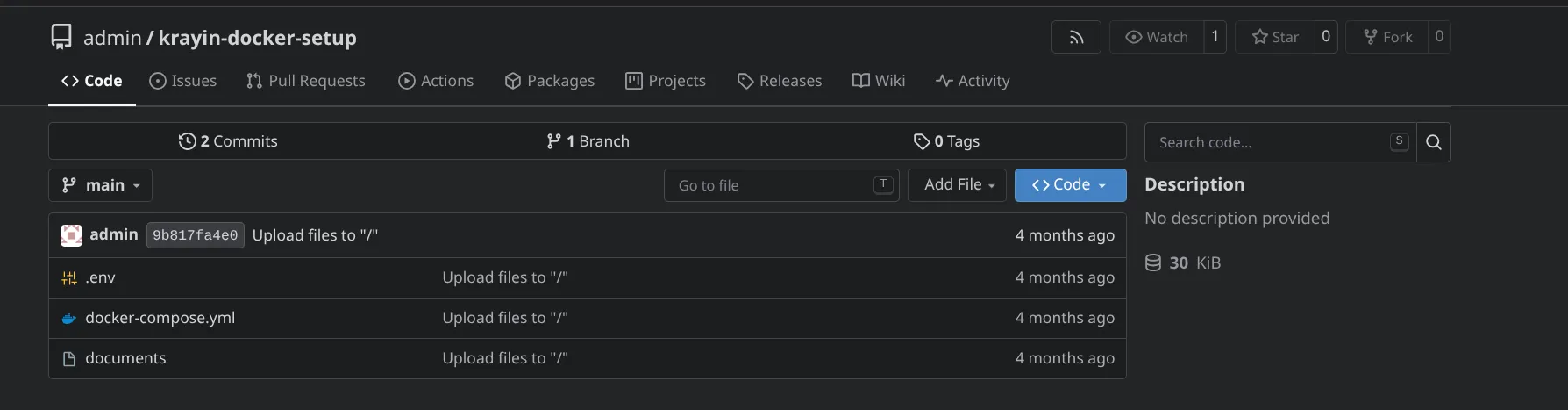Open the latest commit message Upload files
The width and height of the screenshot is (1568, 410).
tap(315, 235)
